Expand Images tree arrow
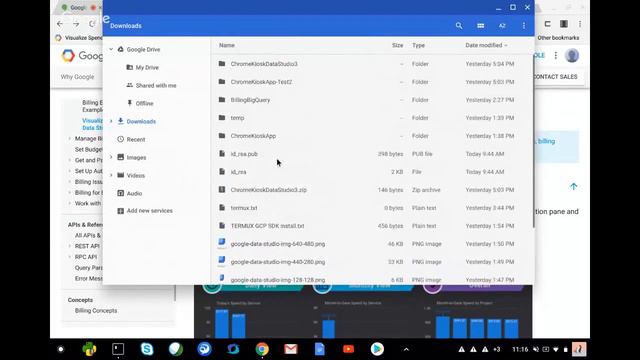The height and width of the screenshot is (360, 640). [111, 157]
